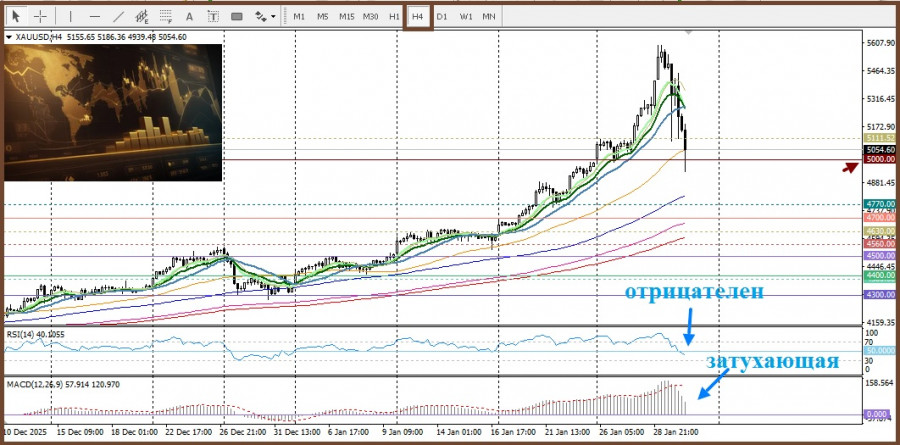Draw a vertical line tool
Screen dimensions: 900x445
69,16
